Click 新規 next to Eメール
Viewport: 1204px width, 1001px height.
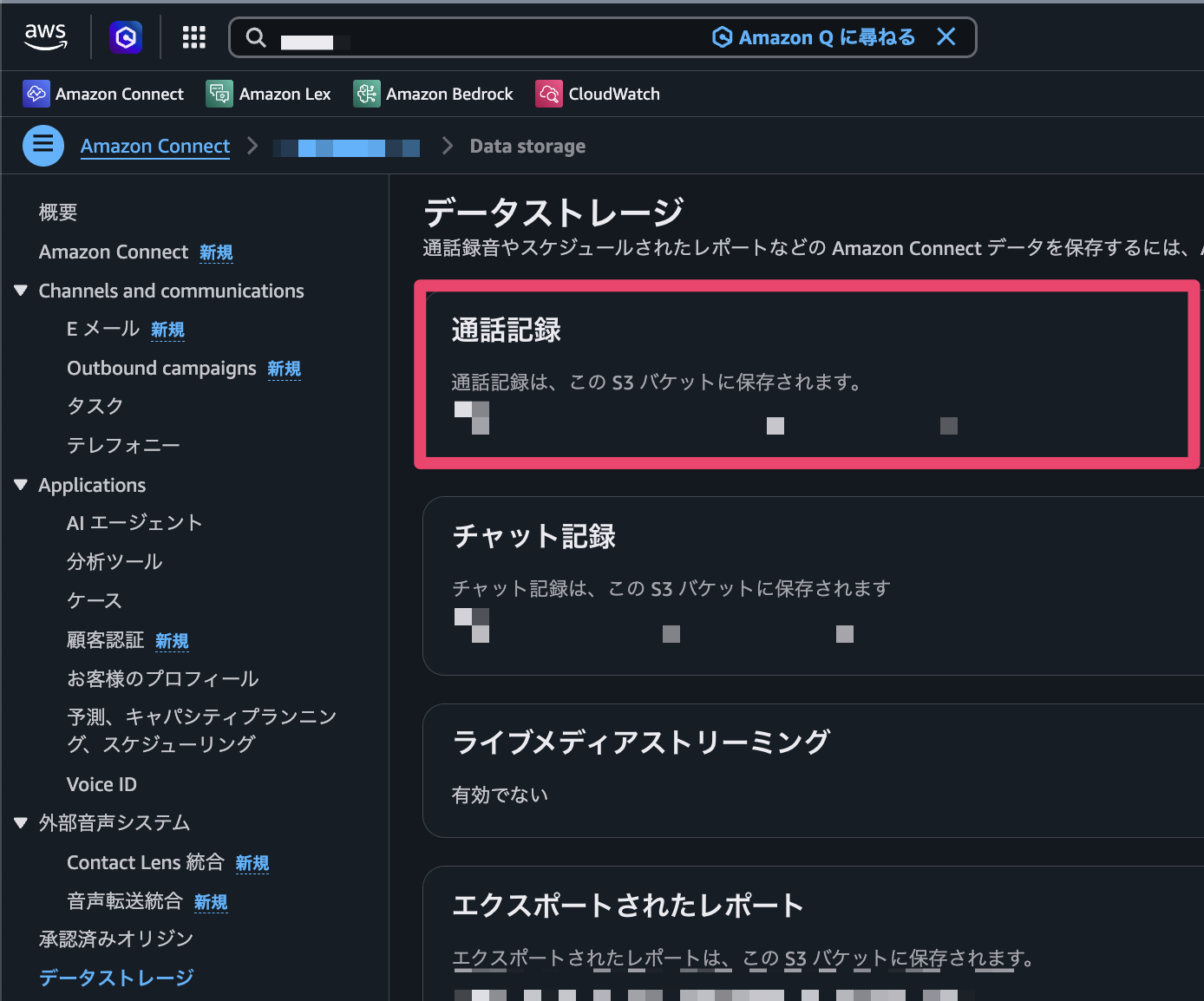pyautogui.click(x=167, y=330)
